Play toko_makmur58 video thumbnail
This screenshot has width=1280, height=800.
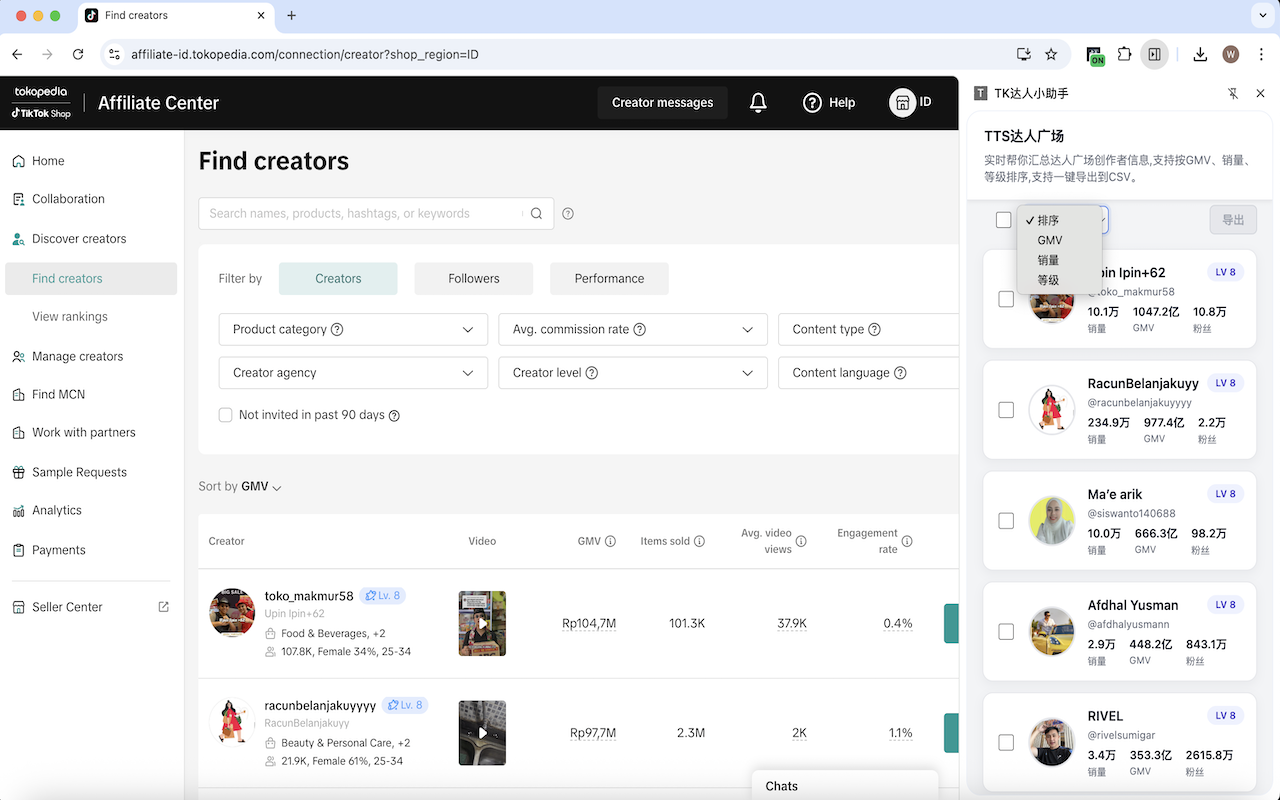(x=482, y=623)
